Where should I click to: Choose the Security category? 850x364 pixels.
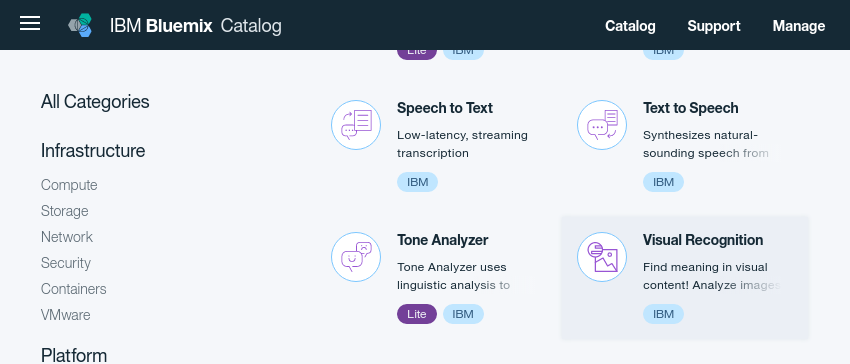66,263
